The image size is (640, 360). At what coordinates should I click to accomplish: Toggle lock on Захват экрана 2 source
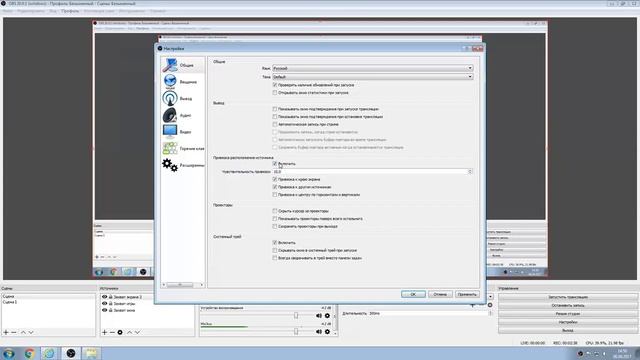pyautogui.click(x=111, y=297)
